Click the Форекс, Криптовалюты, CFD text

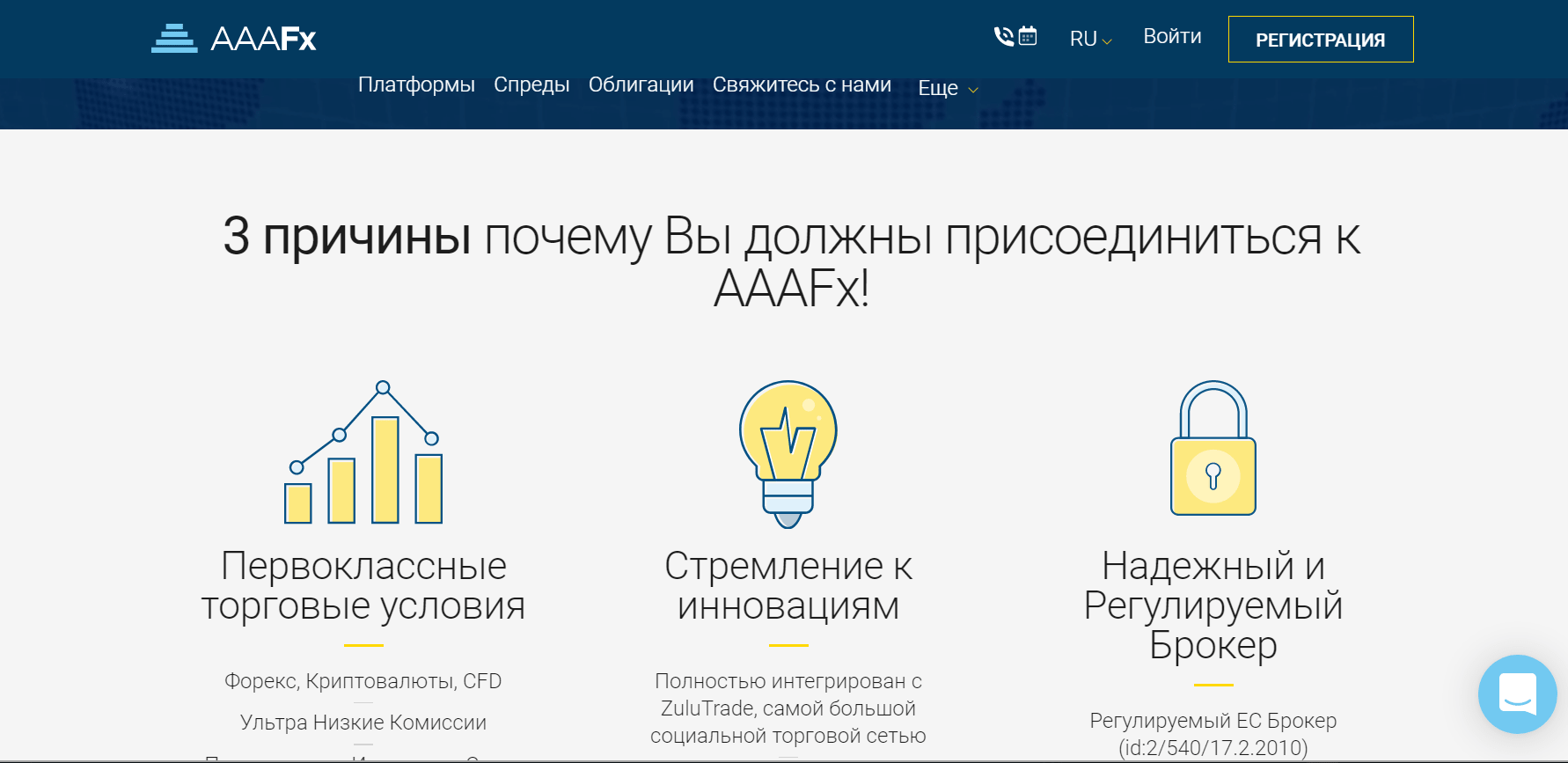[363, 681]
